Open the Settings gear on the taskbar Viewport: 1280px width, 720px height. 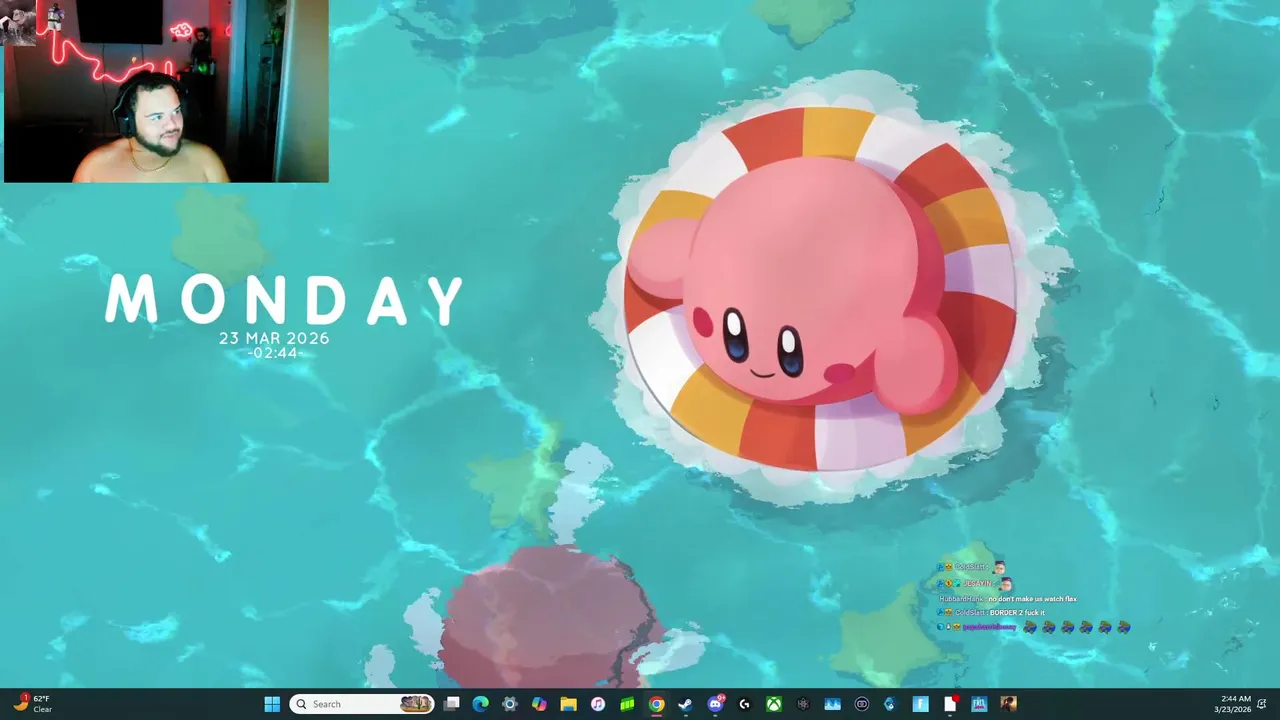tap(510, 704)
